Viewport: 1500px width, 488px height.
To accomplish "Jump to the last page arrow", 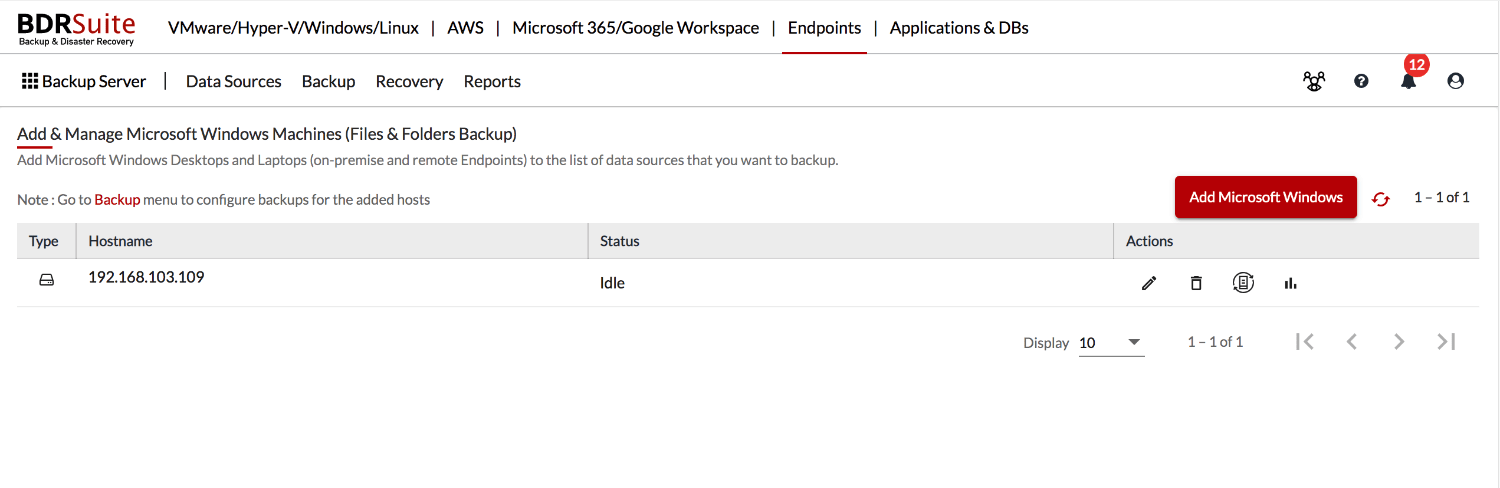I will pyautogui.click(x=1446, y=342).
